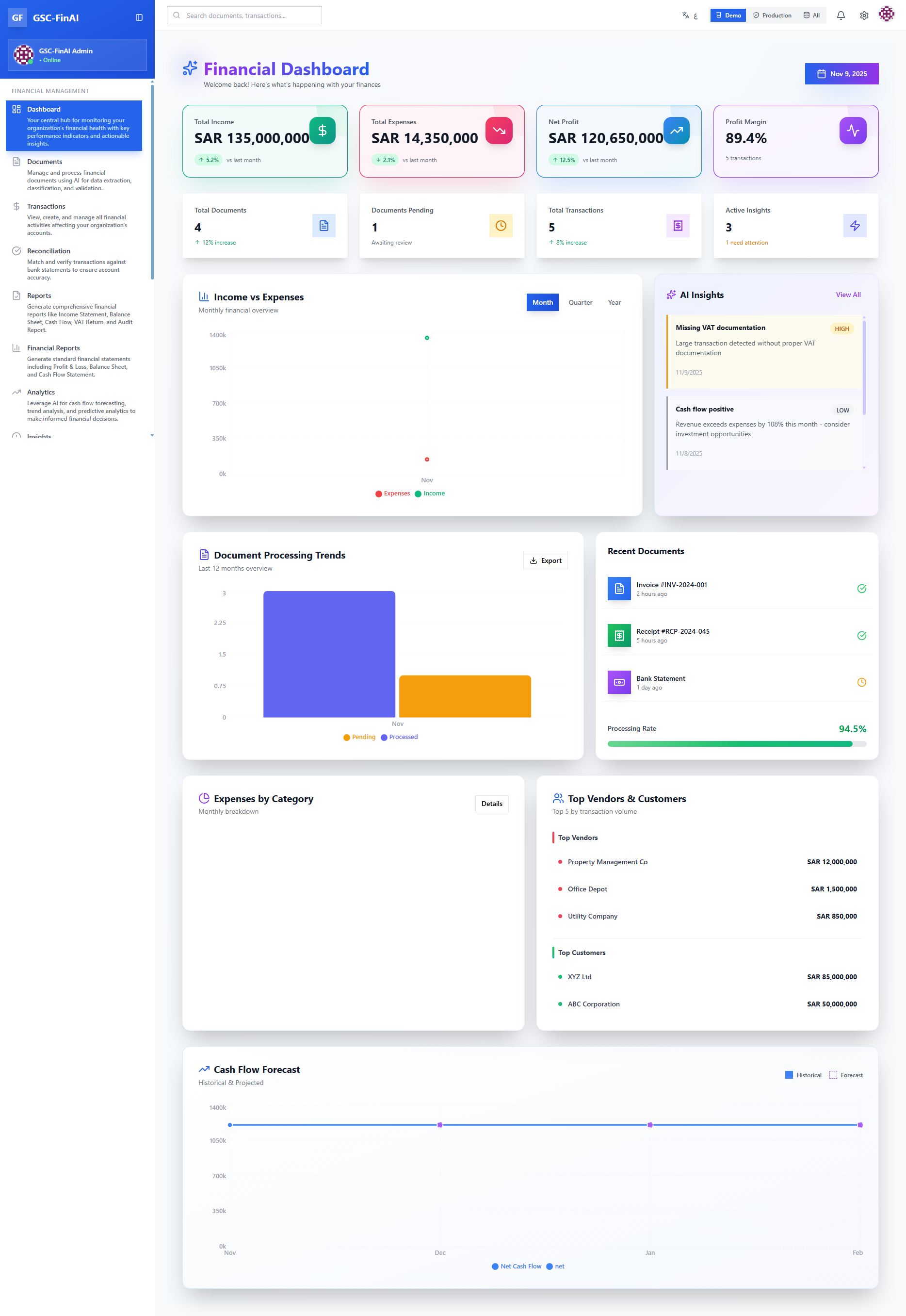The width and height of the screenshot is (906, 1316).
Task: Switch environment to Demo
Action: tap(728, 16)
